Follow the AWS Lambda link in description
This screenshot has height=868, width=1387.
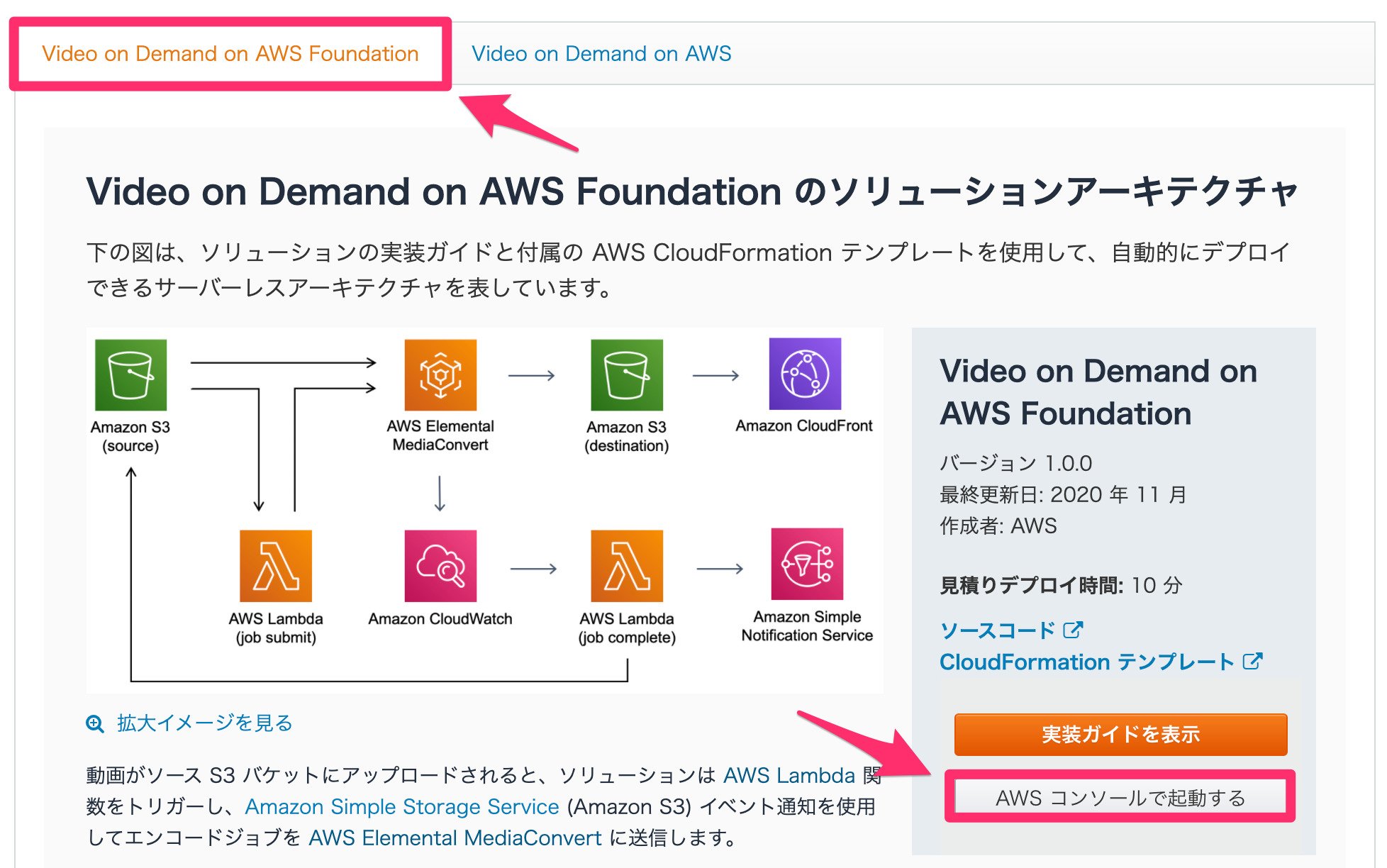pyautogui.click(x=789, y=775)
